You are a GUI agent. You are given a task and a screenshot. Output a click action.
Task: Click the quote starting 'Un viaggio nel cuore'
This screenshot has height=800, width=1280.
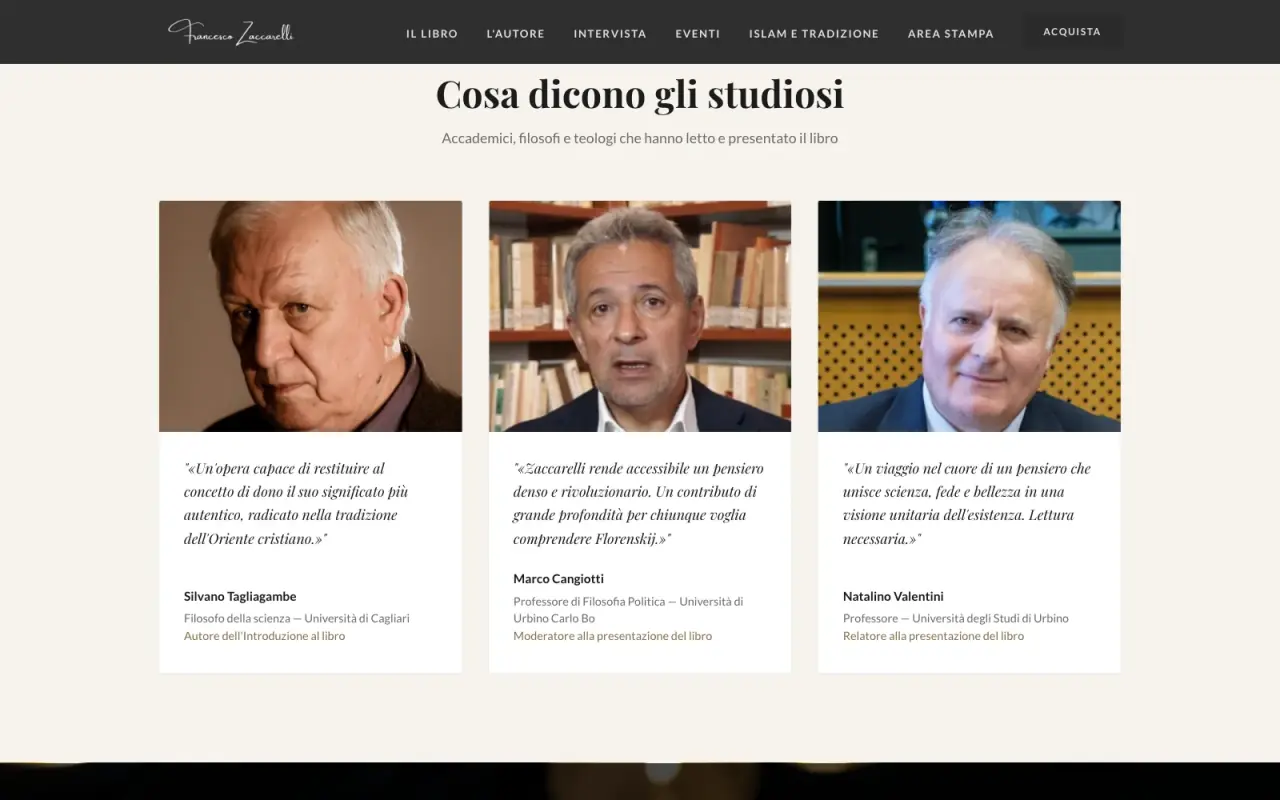coord(967,503)
